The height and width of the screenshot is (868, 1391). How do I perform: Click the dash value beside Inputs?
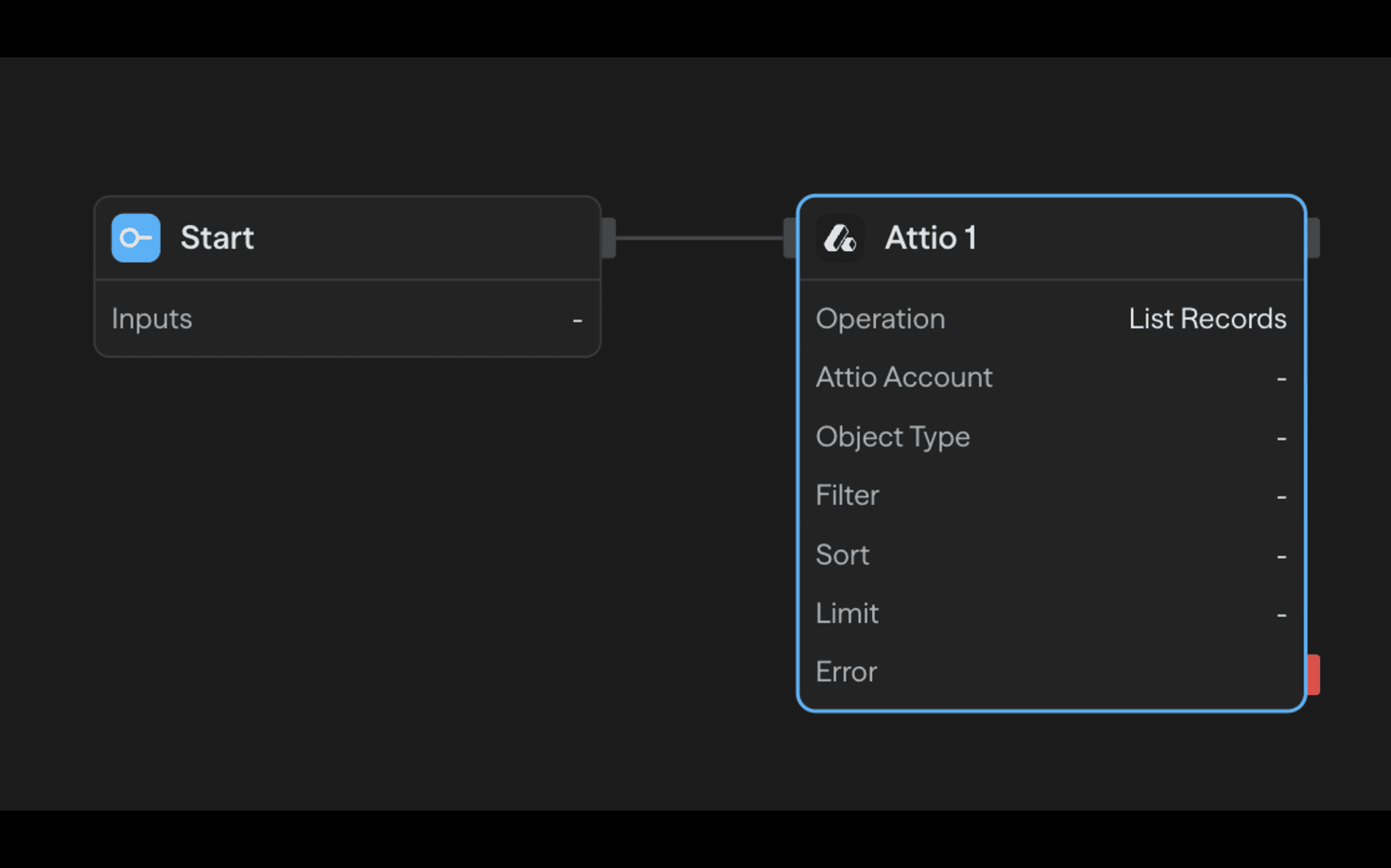tap(577, 320)
